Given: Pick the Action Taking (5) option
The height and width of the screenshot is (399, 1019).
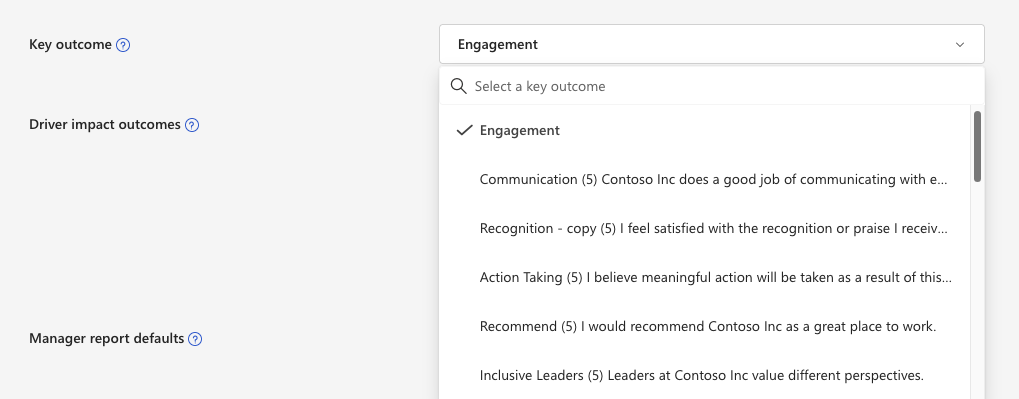Looking at the screenshot, I should [x=705, y=277].
